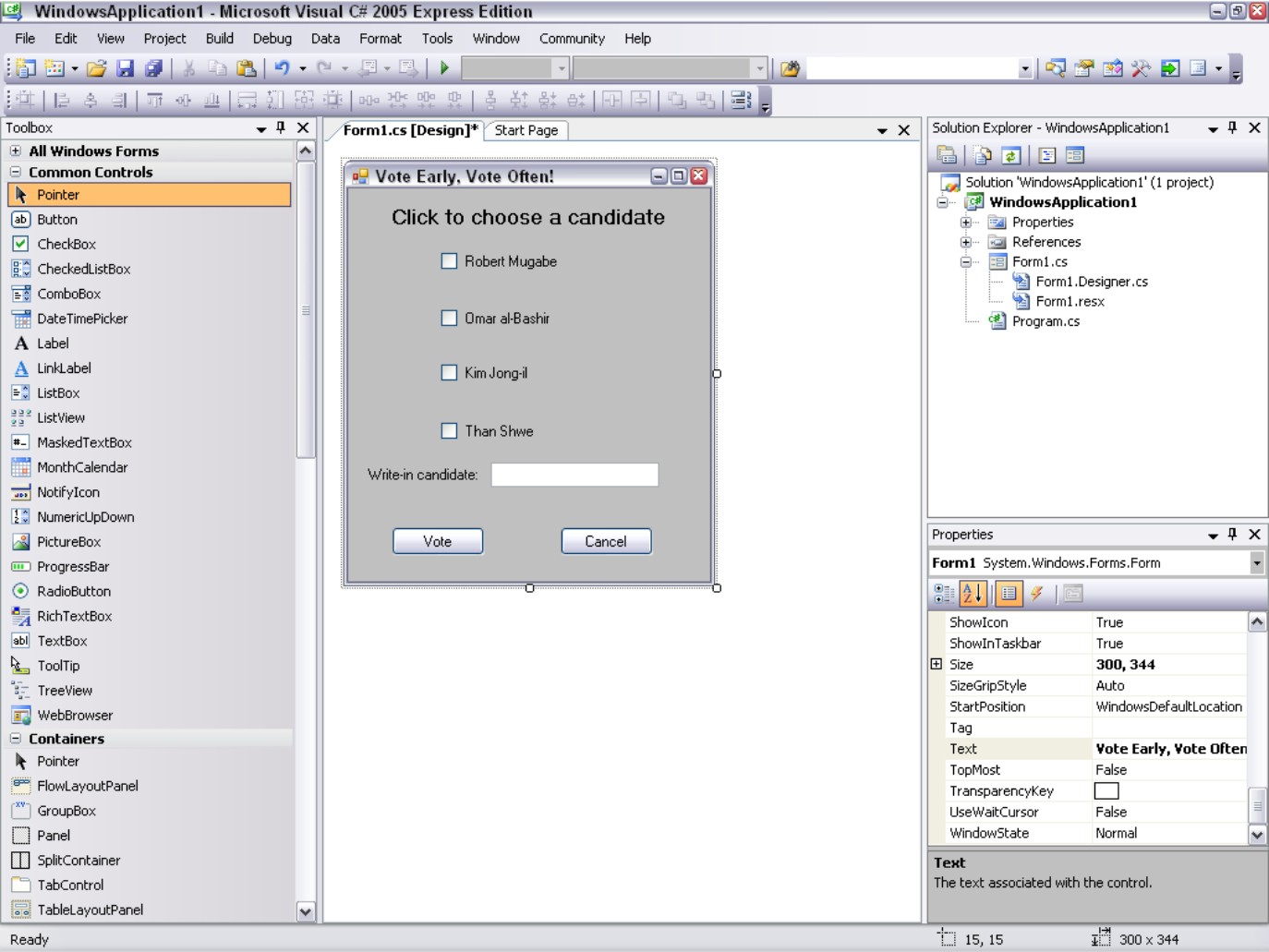Pin the Toolbox panel with the auto-hide pushpin
Viewport: 1269px width, 952px height.
point(281,127)
